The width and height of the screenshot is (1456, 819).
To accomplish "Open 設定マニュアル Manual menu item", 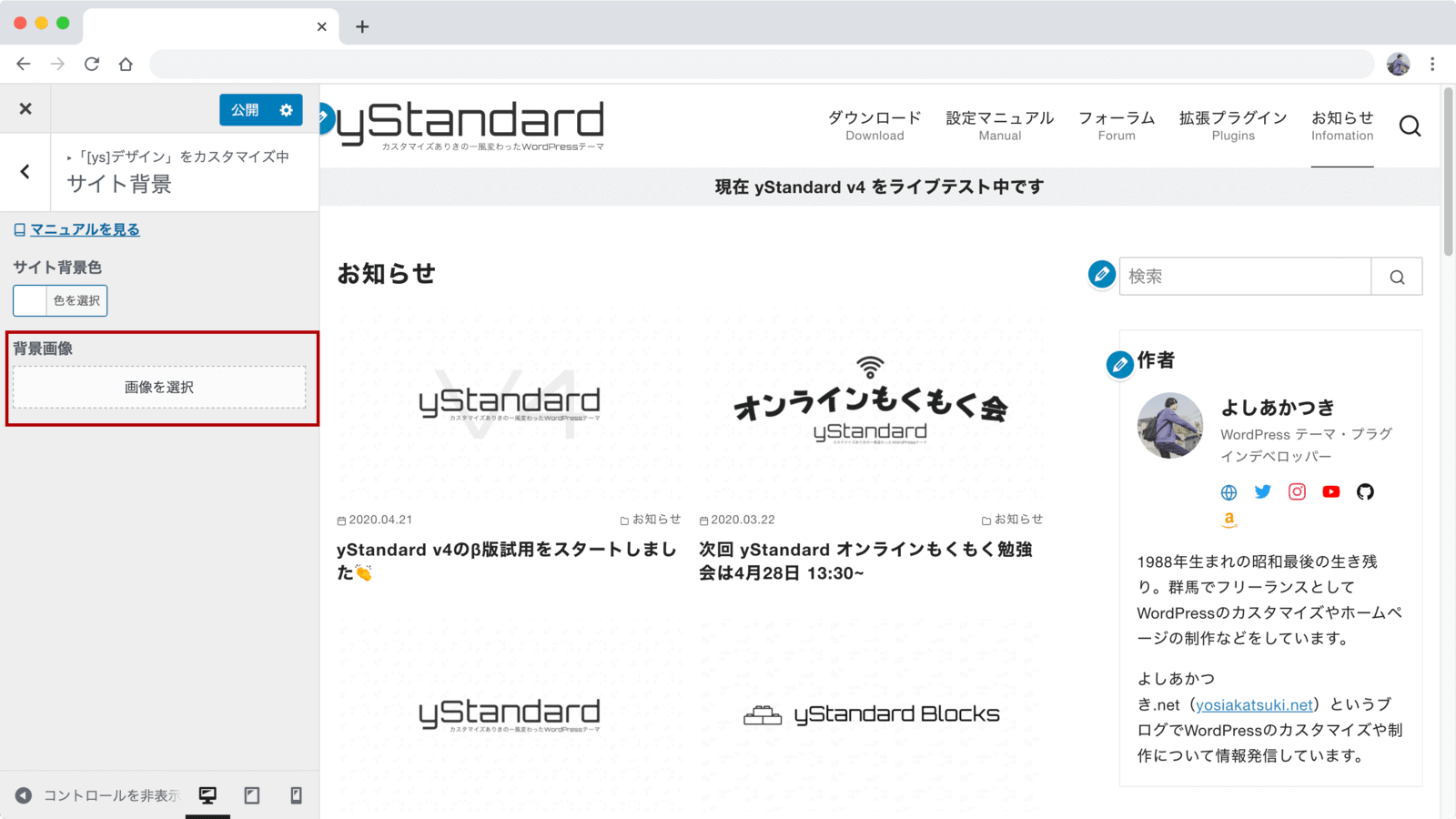I will click(x=1000, y=126).
